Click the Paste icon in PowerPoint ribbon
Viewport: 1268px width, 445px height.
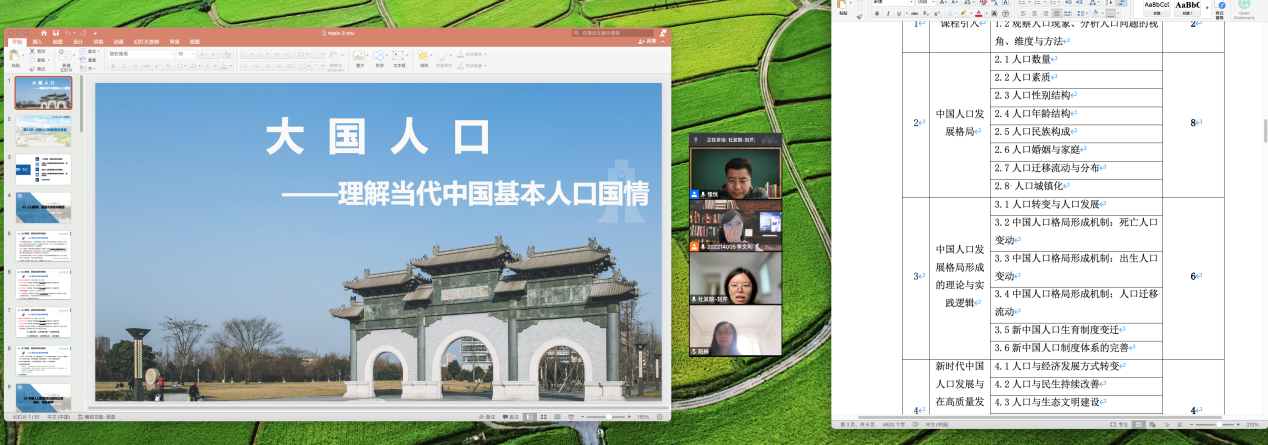pos(14,55)
